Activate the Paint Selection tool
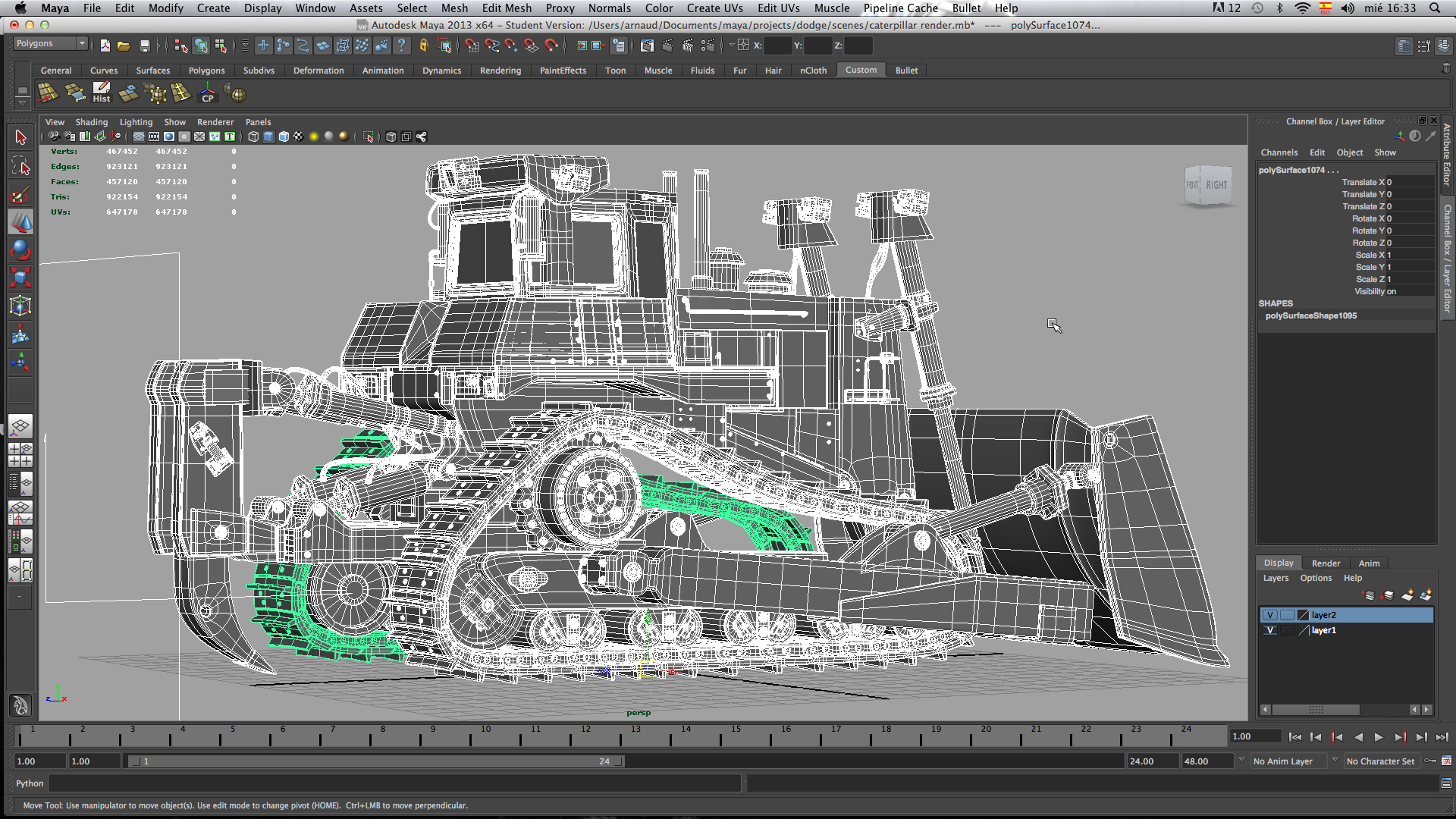Screen dimensions: 1456x819 coord(20,195)
